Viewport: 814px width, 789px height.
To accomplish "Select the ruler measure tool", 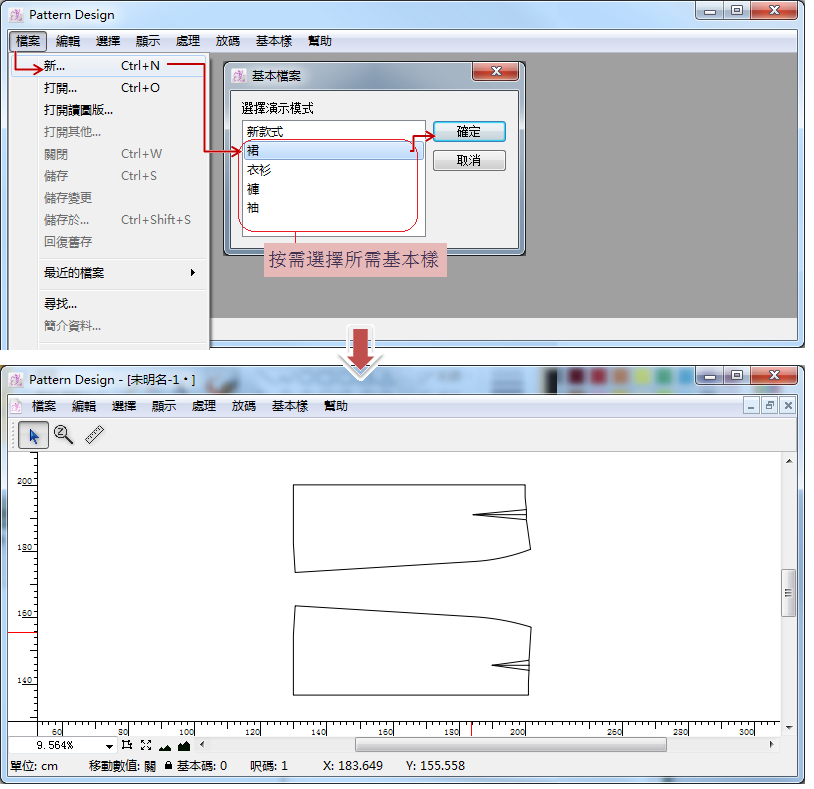I will pos(95,435).
